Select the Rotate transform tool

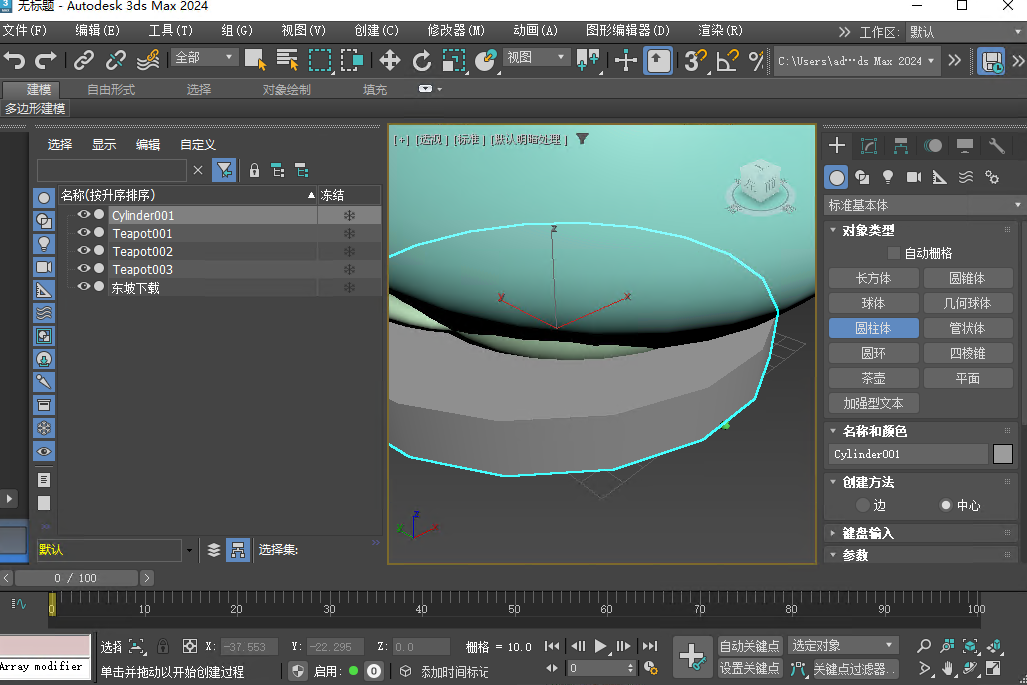click(x=422, y=61)
